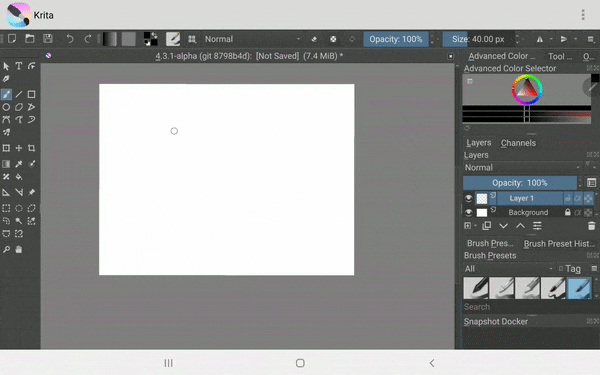This screenshot has width=600, height=375.
Task: Hide the Background layer using its eye
Action: tap(469, 212)
